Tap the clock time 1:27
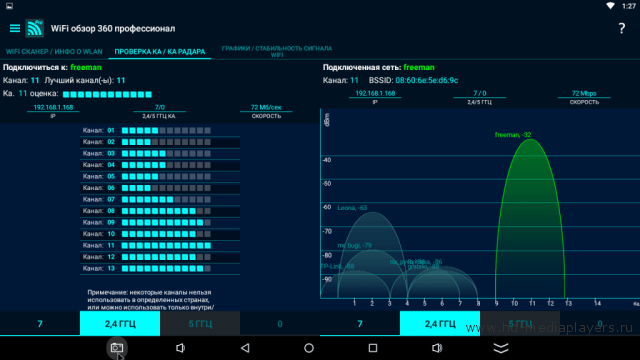 point(629,6)
